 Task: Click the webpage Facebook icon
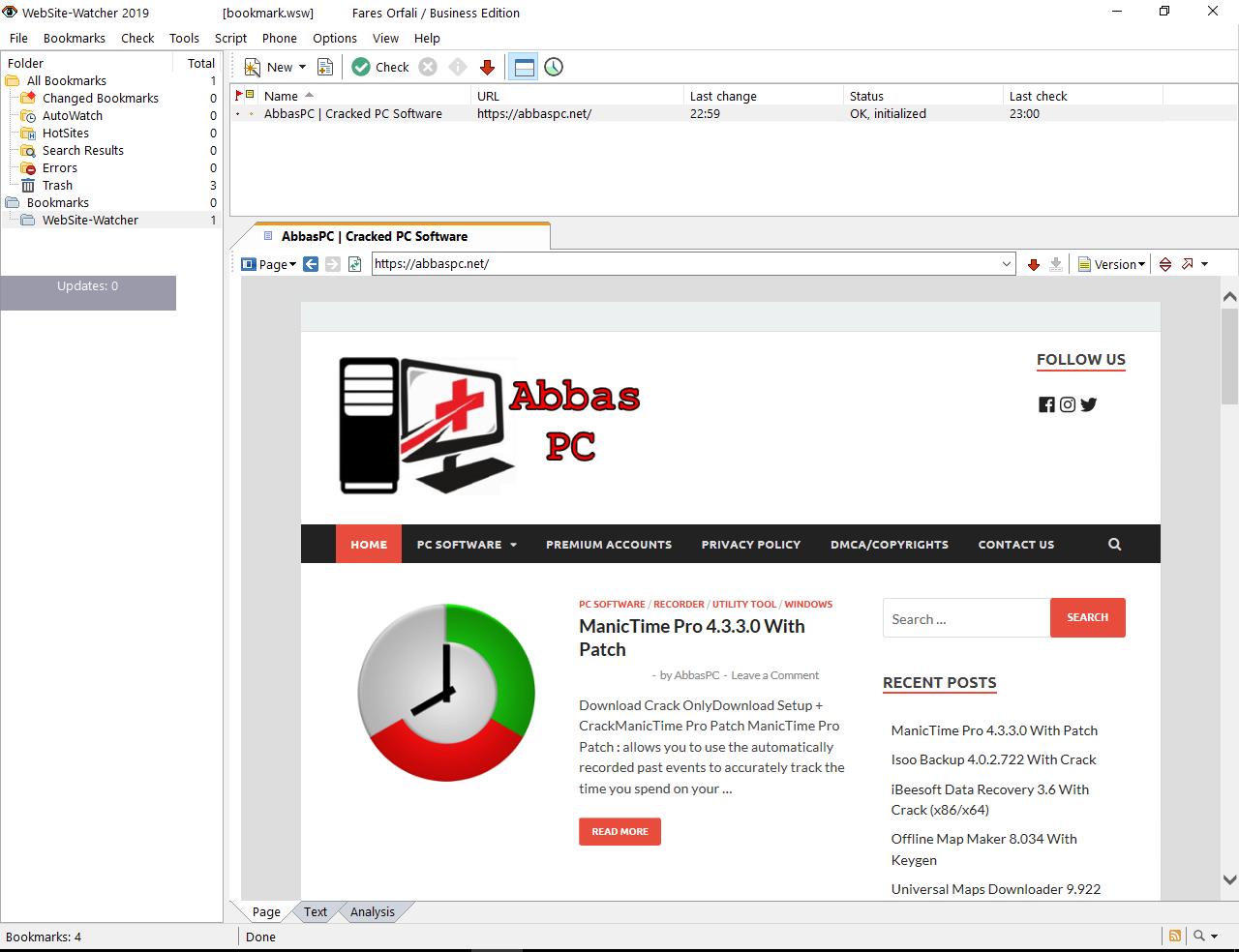[1046, 404]
